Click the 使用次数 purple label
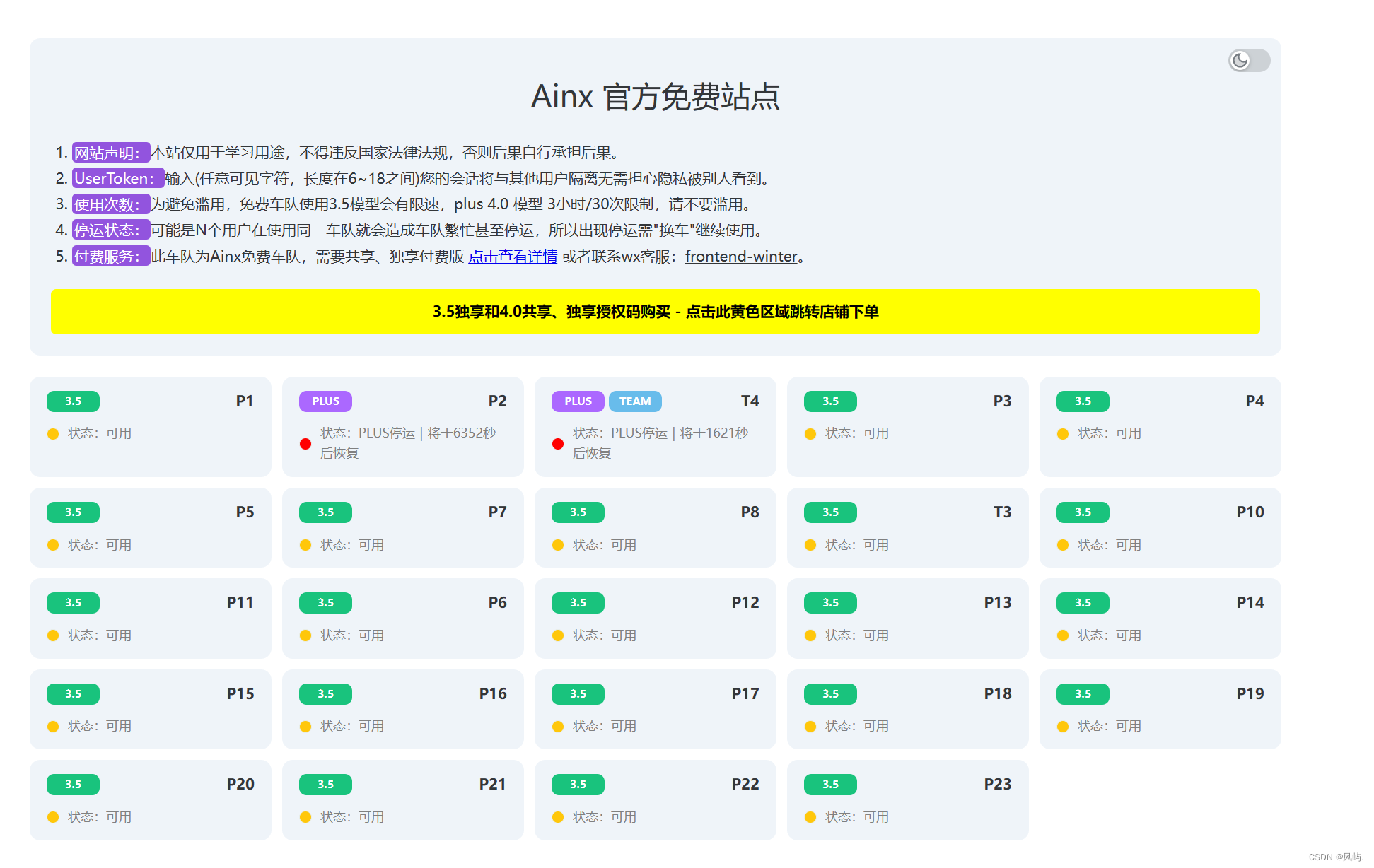This screenshot has height=868, width=1374. pos(111,204)
